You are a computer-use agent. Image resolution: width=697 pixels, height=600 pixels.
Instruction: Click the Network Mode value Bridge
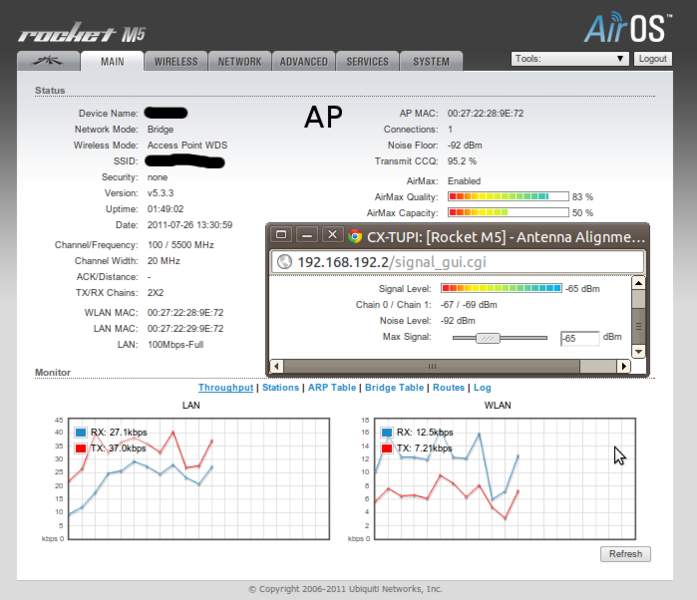pos(160,129)
